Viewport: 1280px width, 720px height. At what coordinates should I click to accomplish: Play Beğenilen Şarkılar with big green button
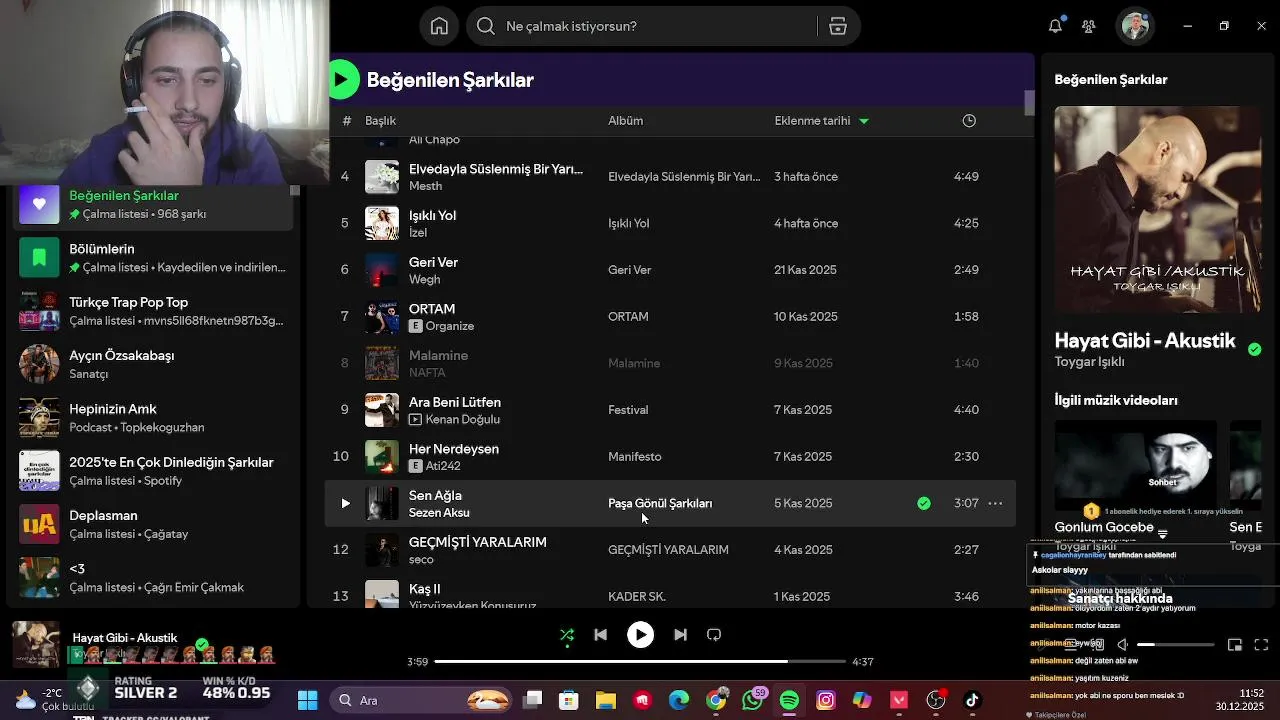(342, 79)
